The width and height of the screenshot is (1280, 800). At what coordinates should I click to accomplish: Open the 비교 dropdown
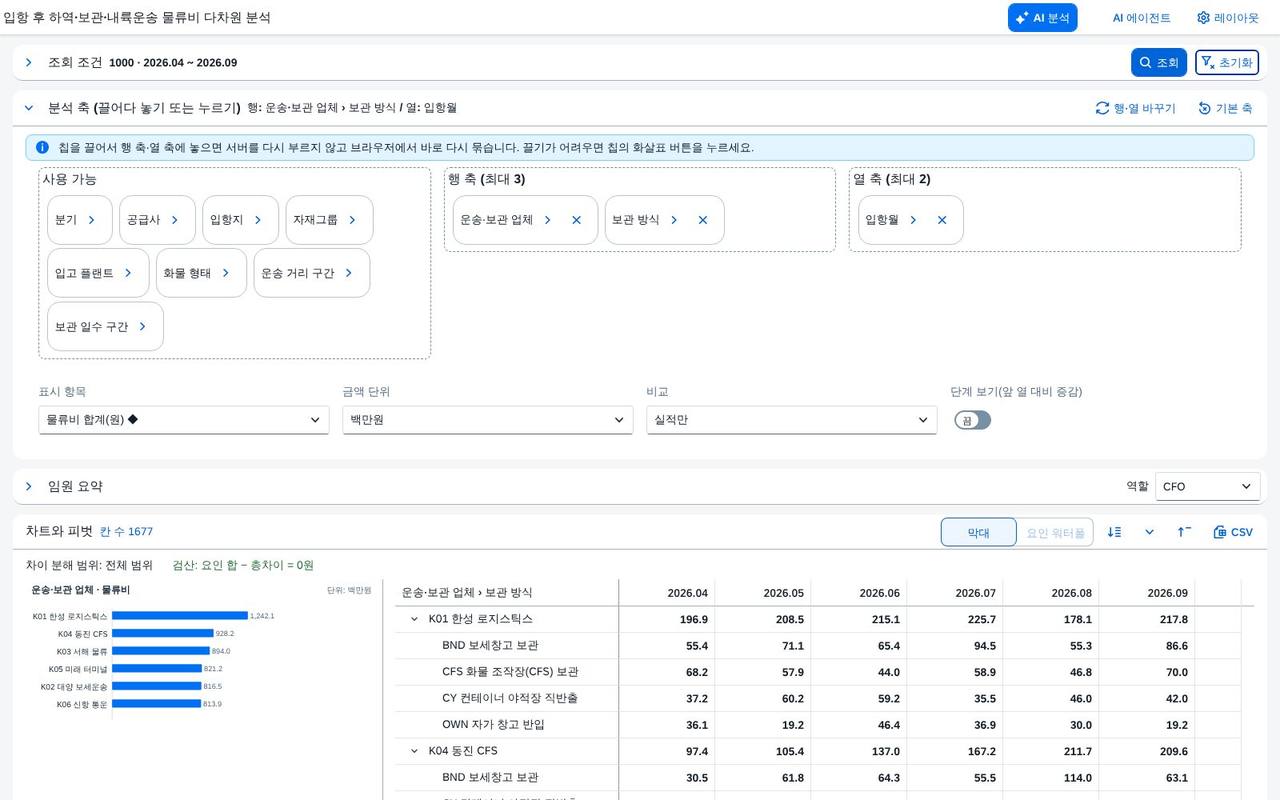pos(792,420)
